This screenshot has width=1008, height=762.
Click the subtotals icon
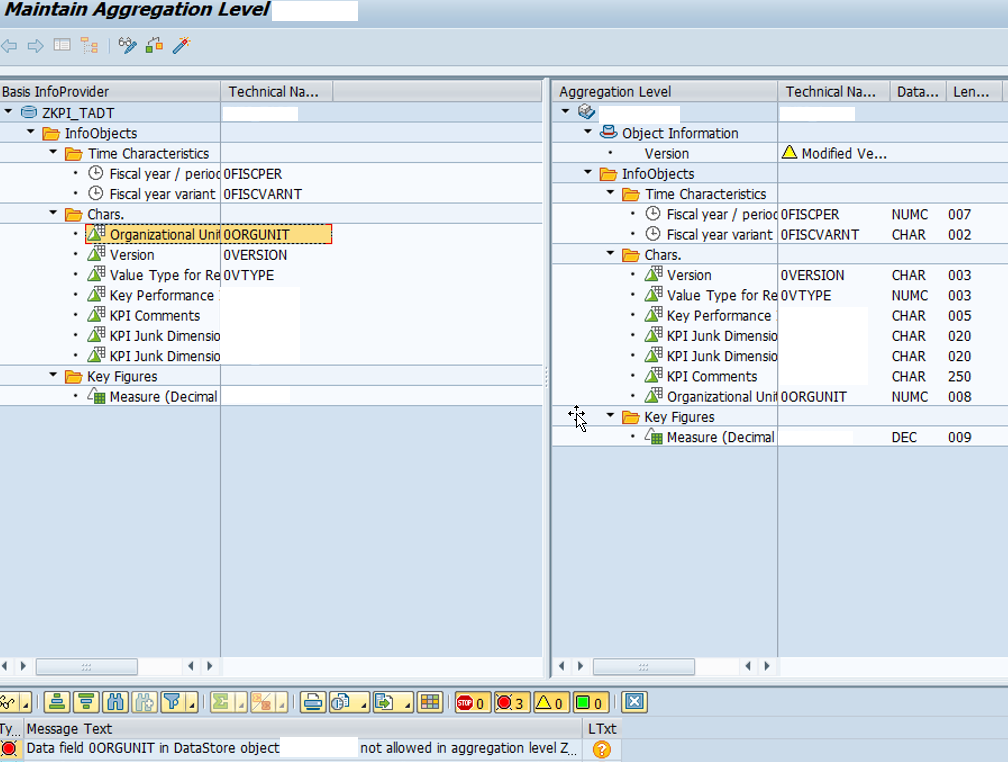(x=262, y=702)
